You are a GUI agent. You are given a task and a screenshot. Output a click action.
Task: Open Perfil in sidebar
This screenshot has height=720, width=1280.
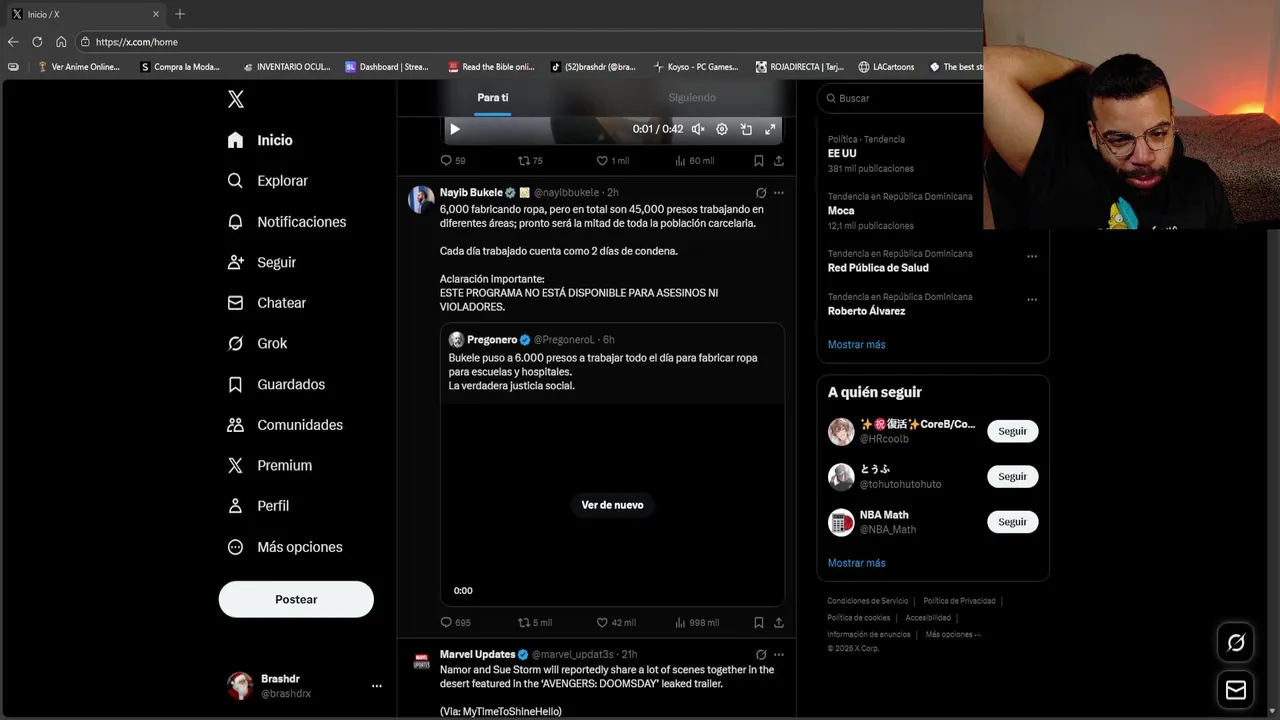click(258, 506)
